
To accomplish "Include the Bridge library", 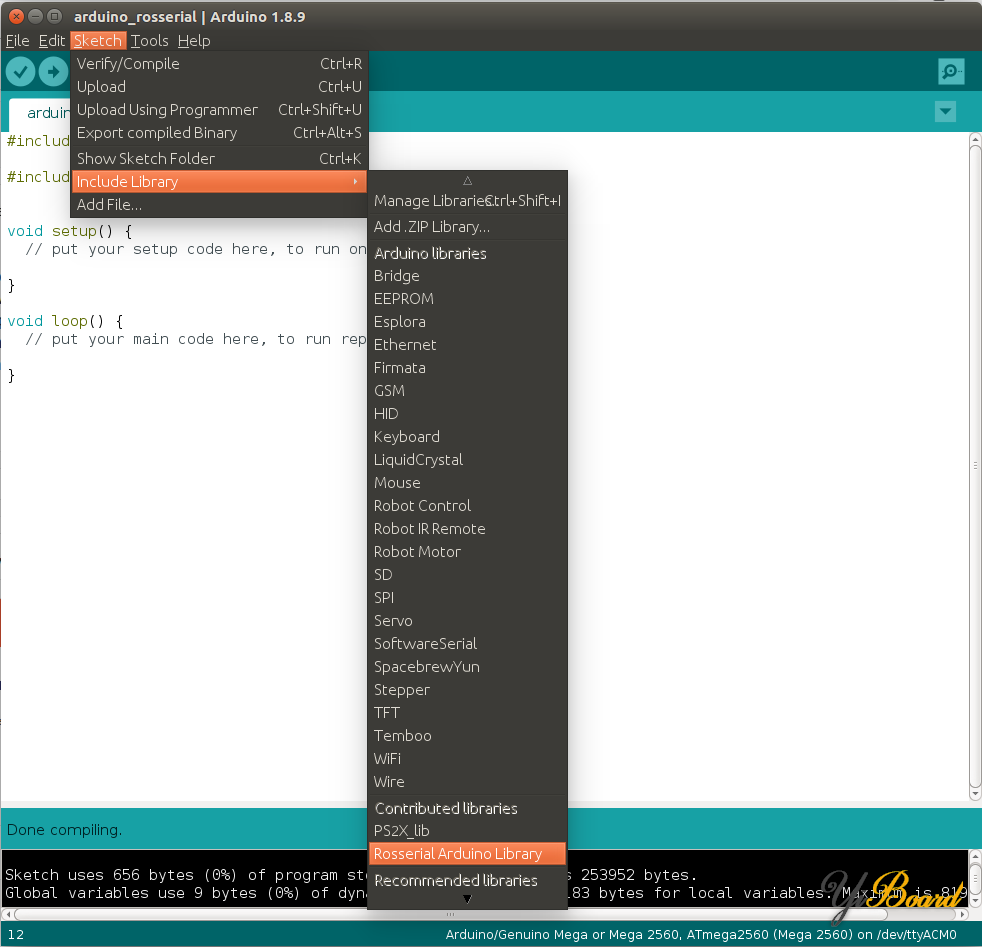I will coord(467,276).
